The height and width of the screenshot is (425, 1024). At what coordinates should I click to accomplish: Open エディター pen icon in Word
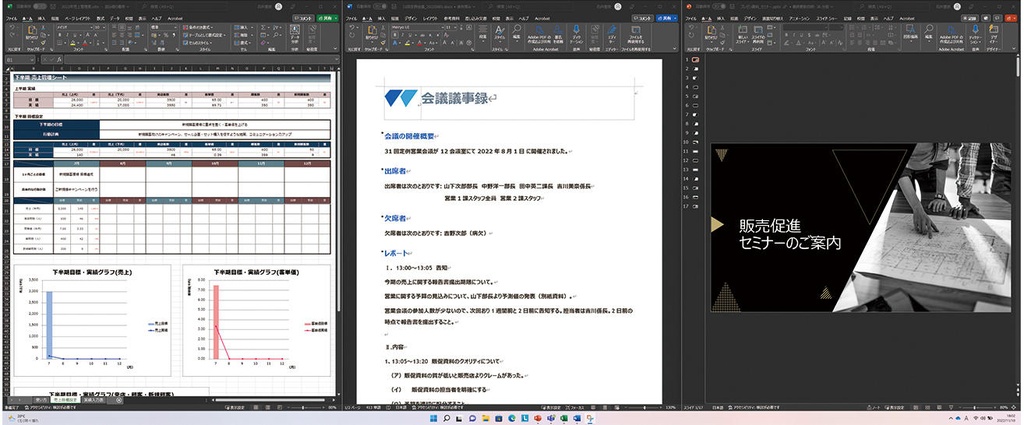pyautogui.click(x=612, y=29)
